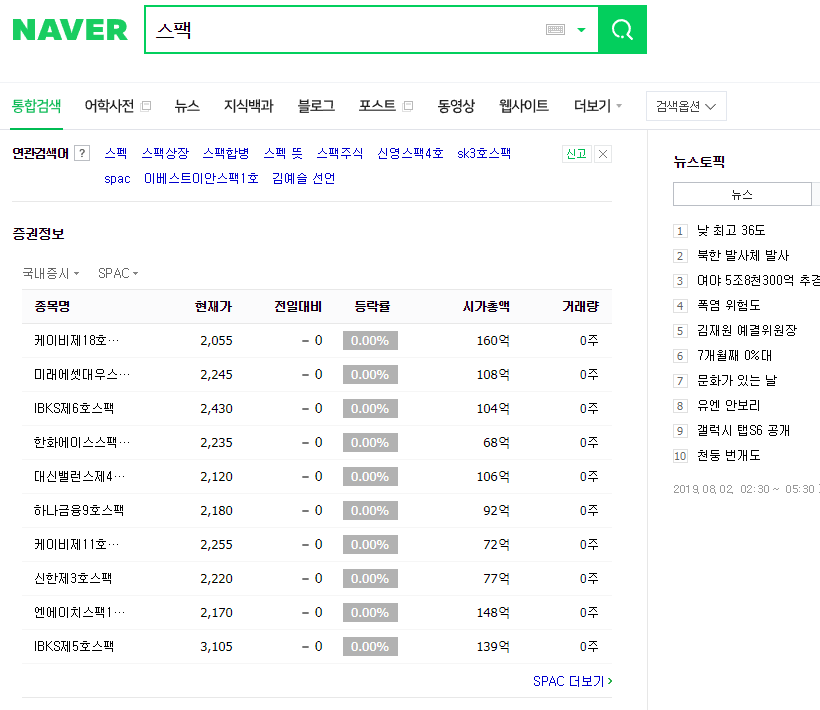Image resolution: width=820 pixels, height=710 pixels.
Task: Click the green search magnifier button
Action: coord(622,30)
